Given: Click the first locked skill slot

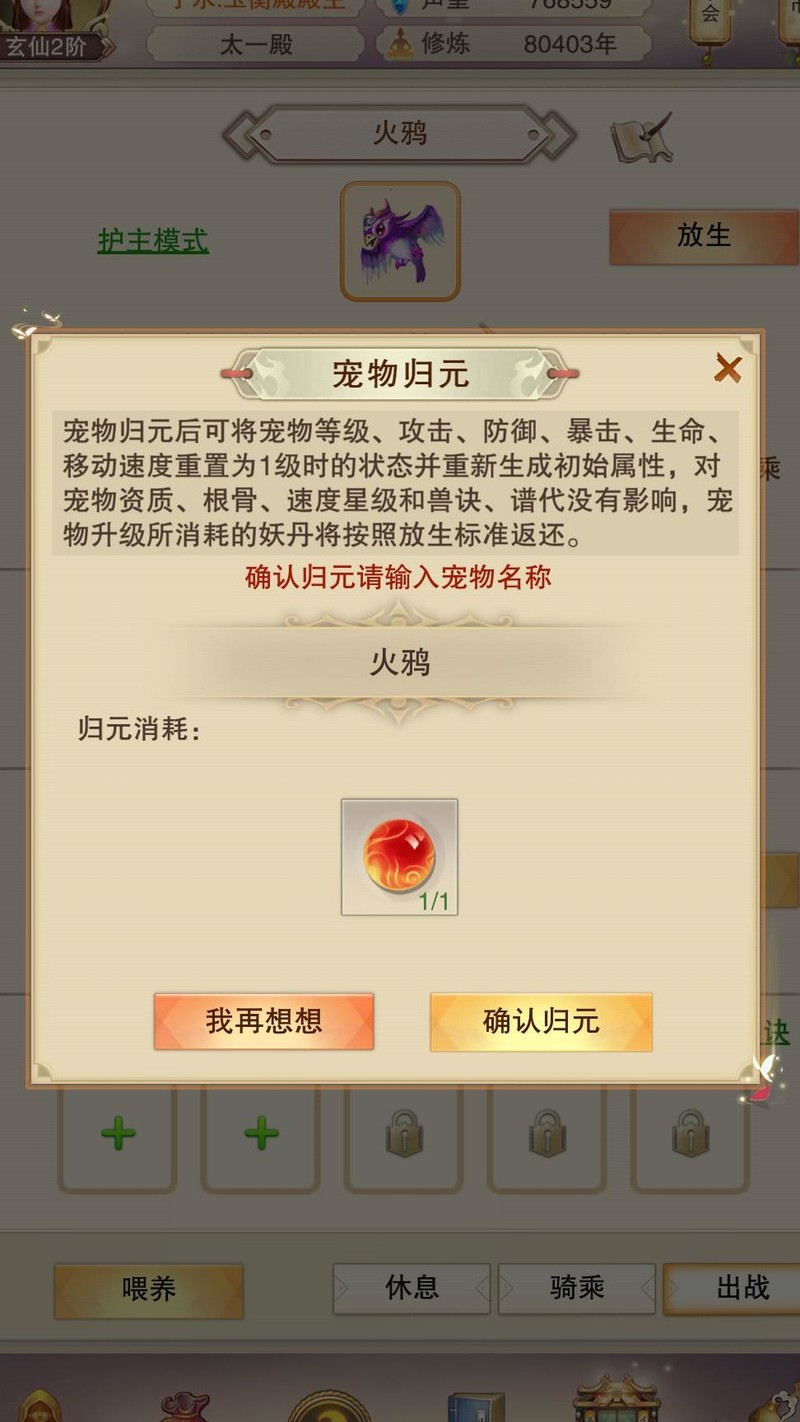Looking at the screenshot, I should [x=404, y=1134].
